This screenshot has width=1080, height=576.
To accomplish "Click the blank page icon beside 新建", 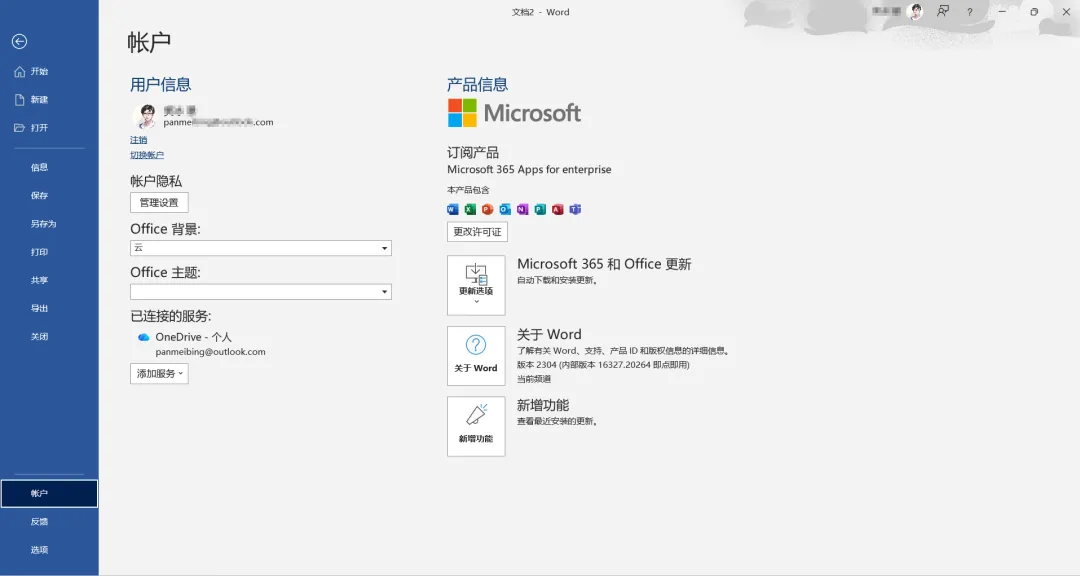I will point(19,100).
